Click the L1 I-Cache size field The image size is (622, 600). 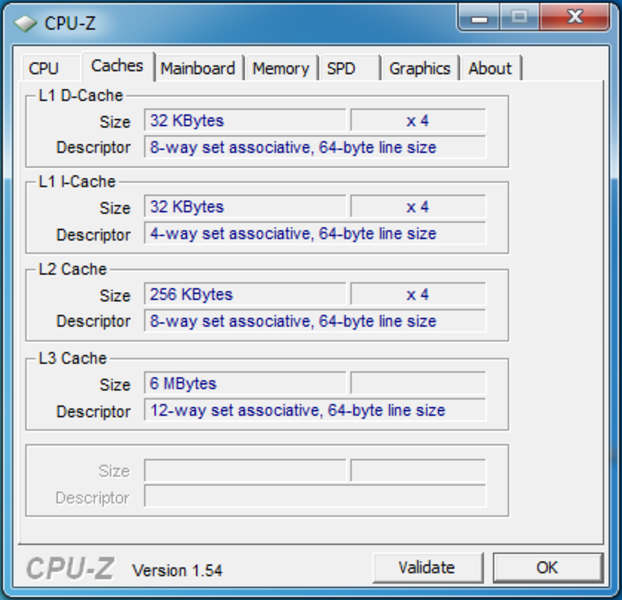[245, 206]
